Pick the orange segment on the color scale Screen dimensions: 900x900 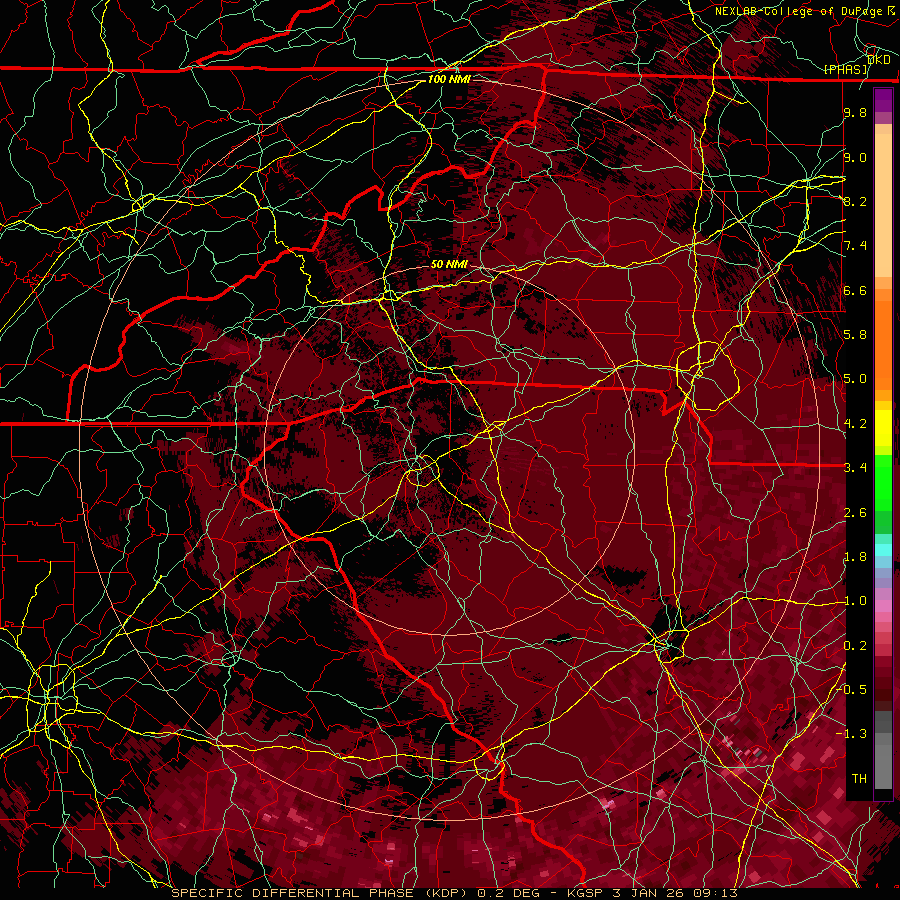click(883, 346)
